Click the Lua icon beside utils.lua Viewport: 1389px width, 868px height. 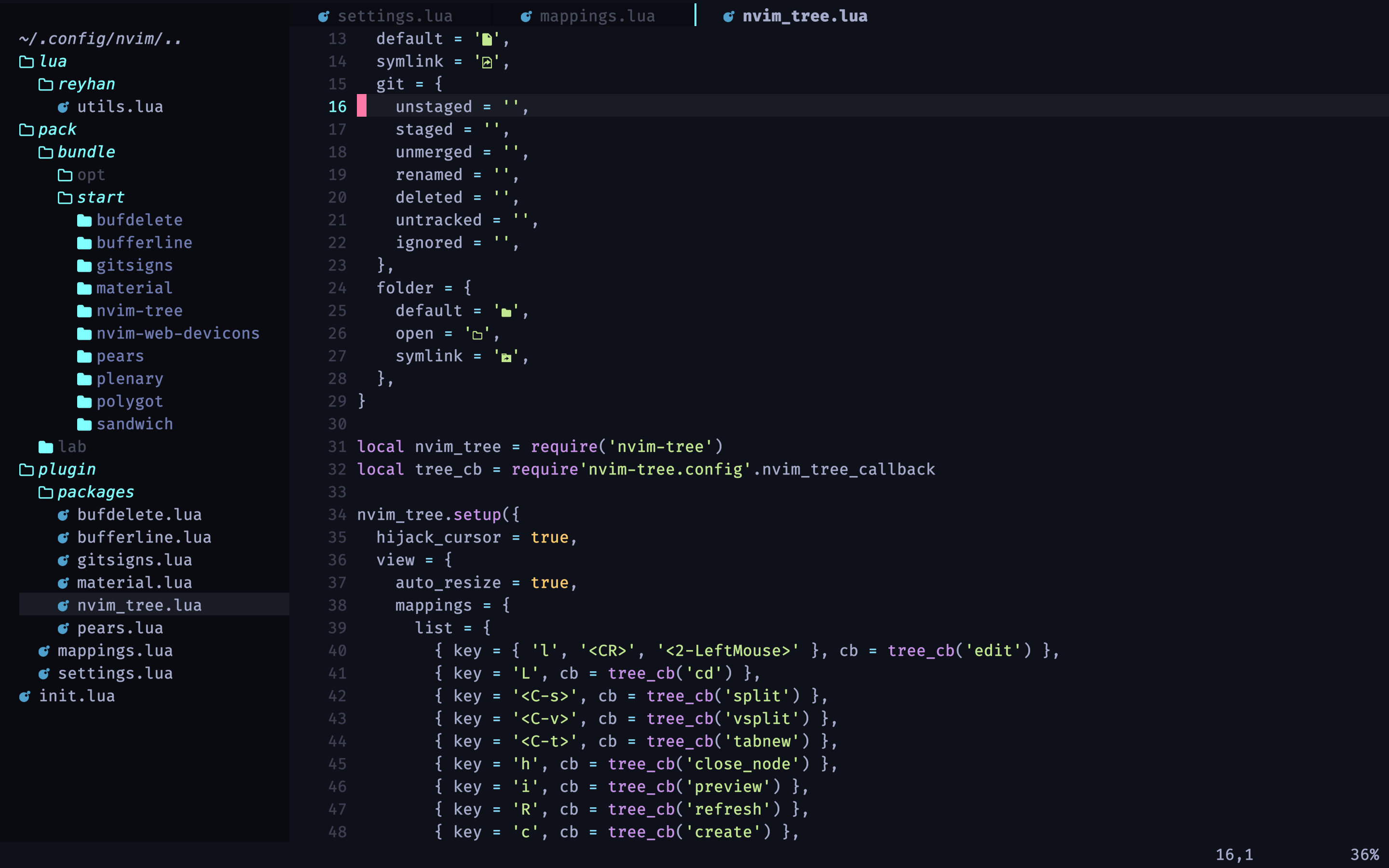(63, 108)
